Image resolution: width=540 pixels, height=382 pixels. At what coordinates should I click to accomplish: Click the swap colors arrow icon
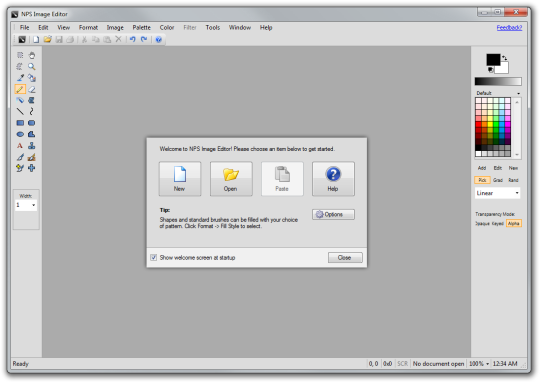pos(505,58)
